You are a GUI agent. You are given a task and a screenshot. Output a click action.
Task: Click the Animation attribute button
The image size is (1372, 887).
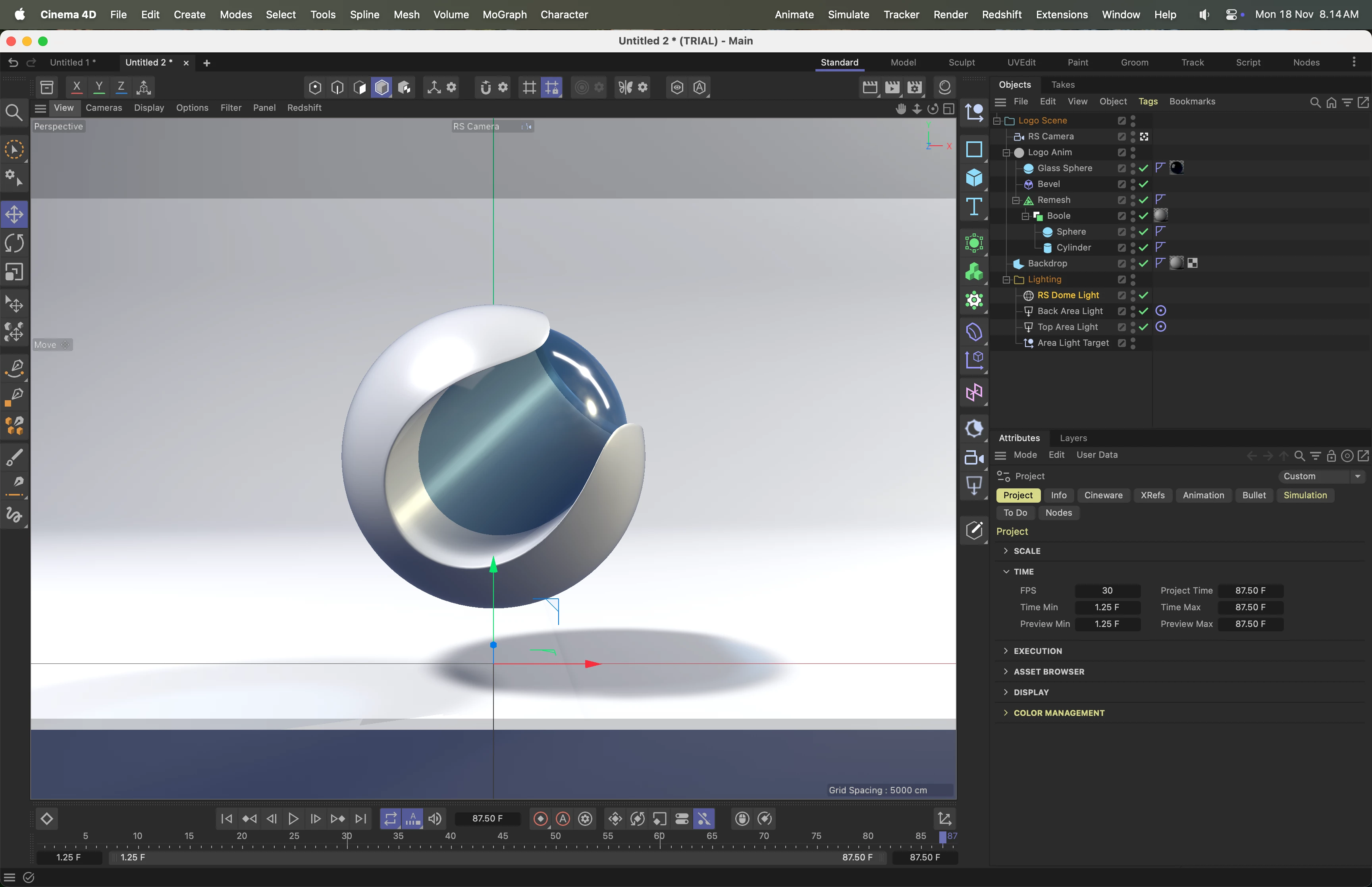pyautogui.click(x=1203, y=496)
